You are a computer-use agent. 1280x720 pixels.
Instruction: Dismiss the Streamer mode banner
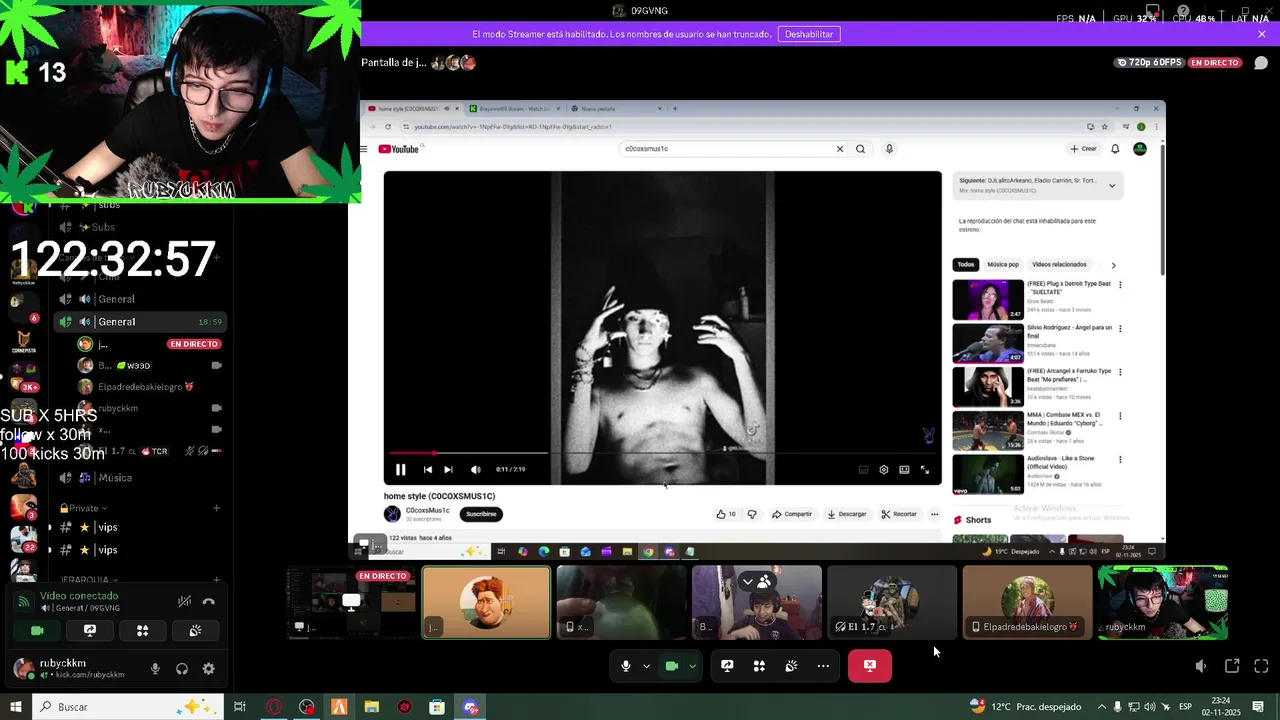[1262, 34]
